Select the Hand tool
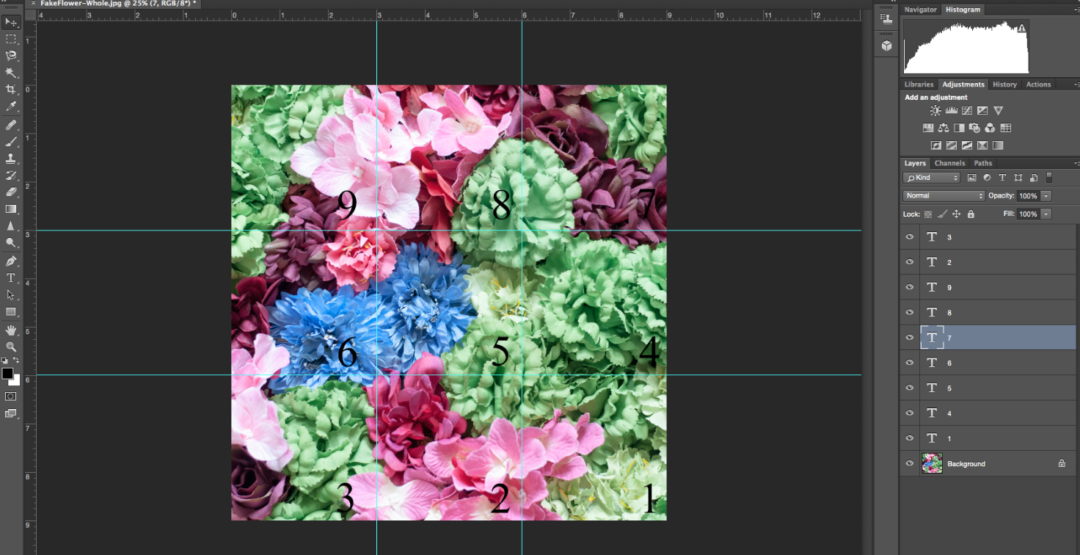 click(x=11, y=330)
